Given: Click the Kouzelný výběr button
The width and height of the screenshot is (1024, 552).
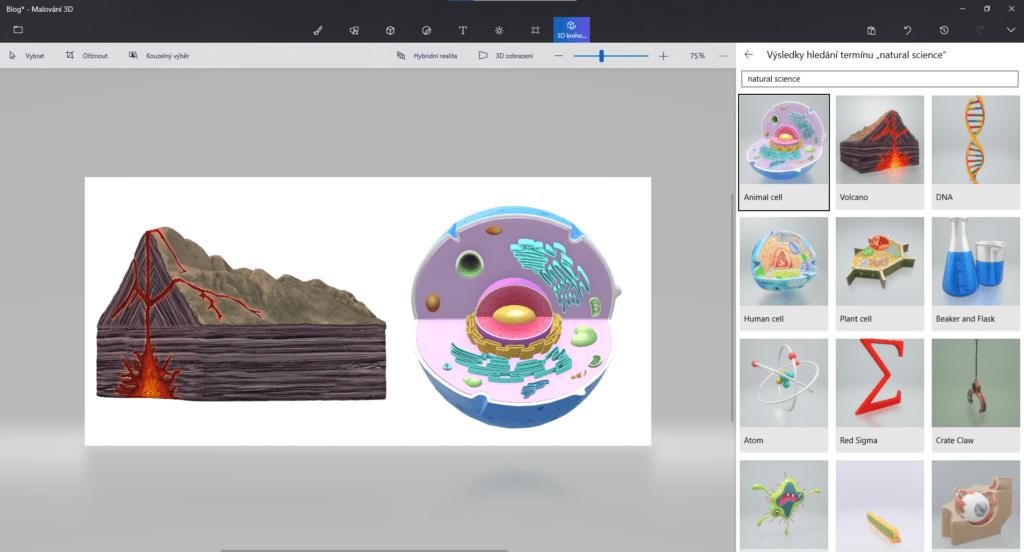Looking at the screenshot, I should tap(159, 56).
